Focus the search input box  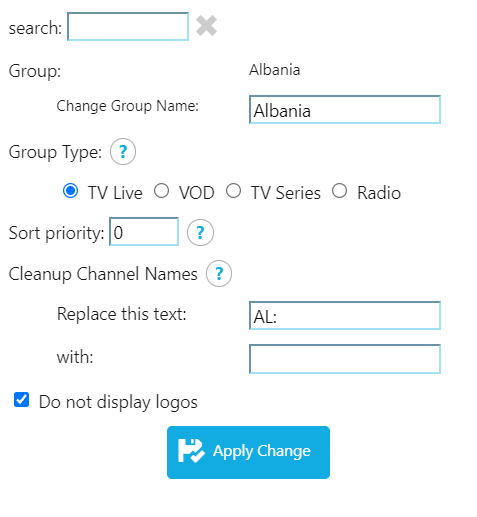coord(128,27)
